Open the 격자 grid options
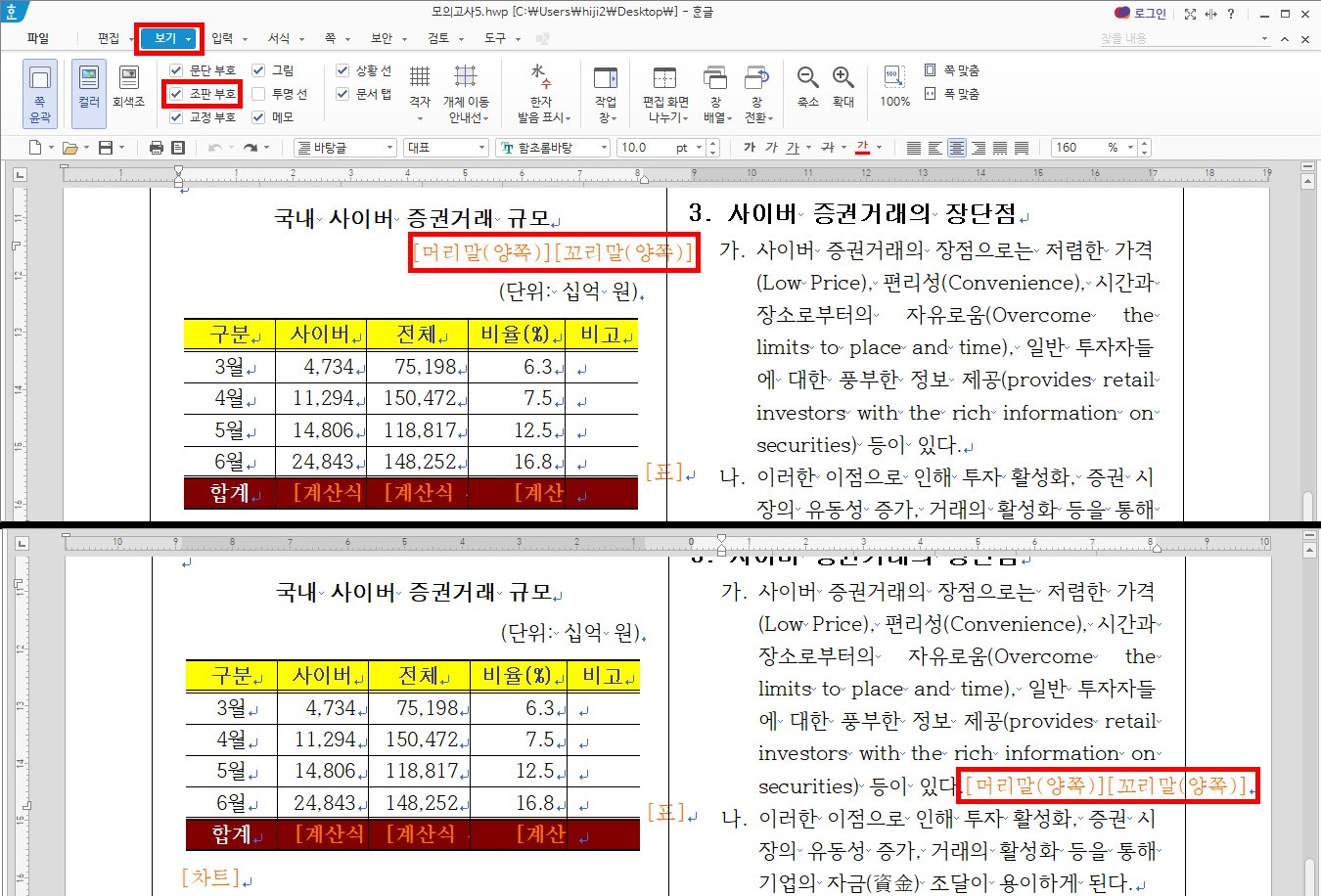The height and width of the screenshot is (896, 1321). [420, 94]
